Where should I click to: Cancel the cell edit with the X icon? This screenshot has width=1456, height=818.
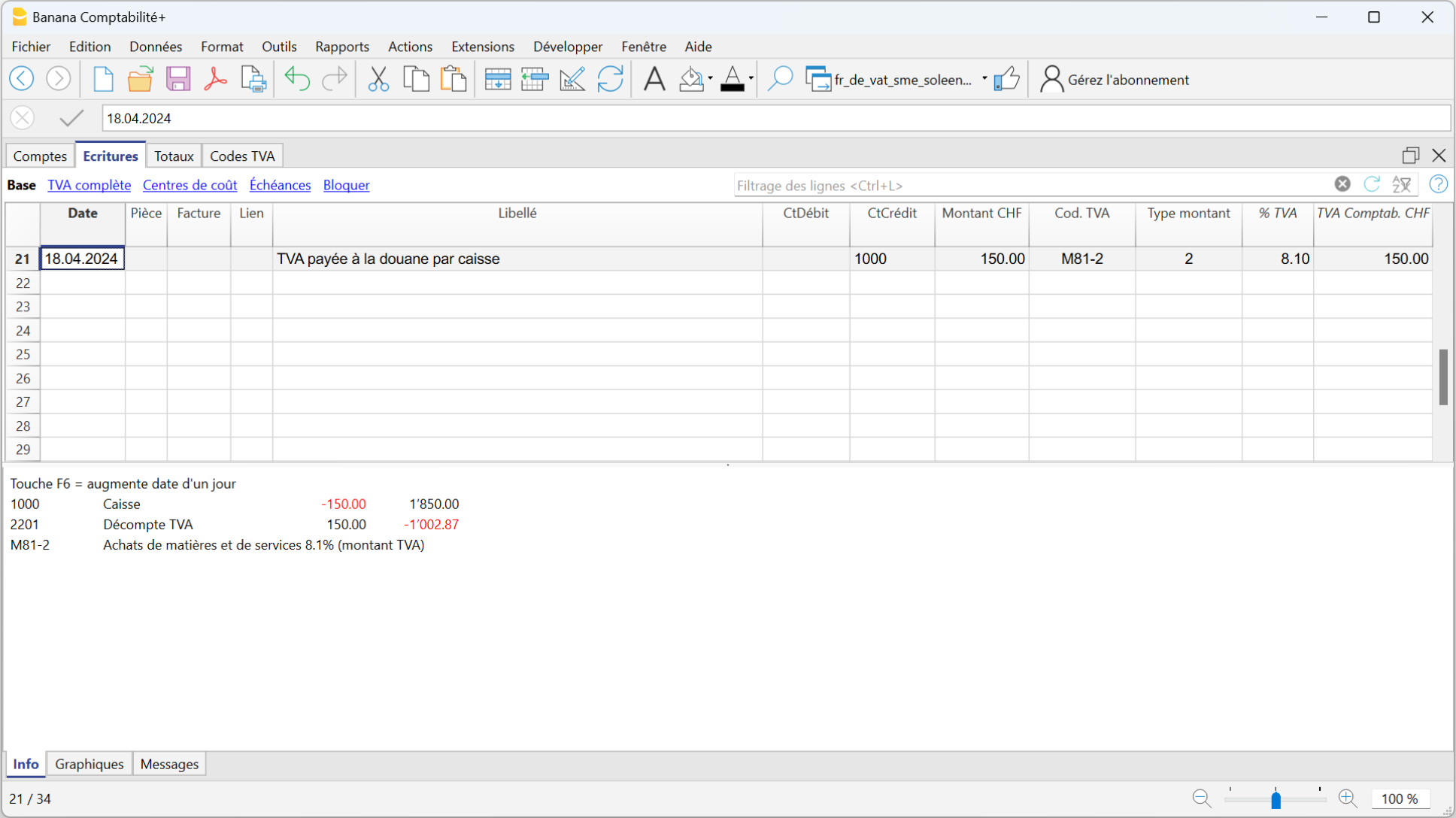click(23, 118)
